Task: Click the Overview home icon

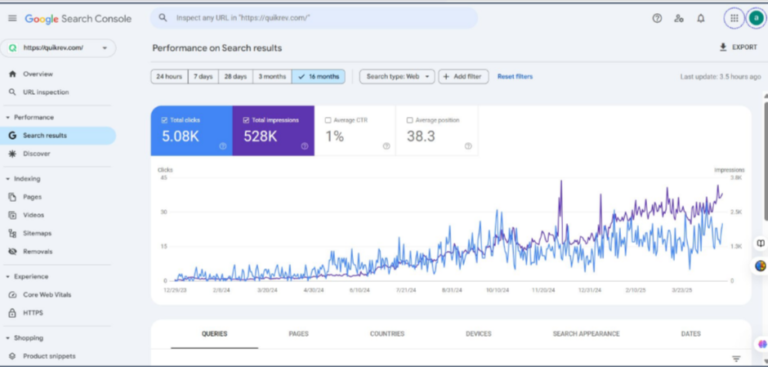Action: click(x=13, y=74)
